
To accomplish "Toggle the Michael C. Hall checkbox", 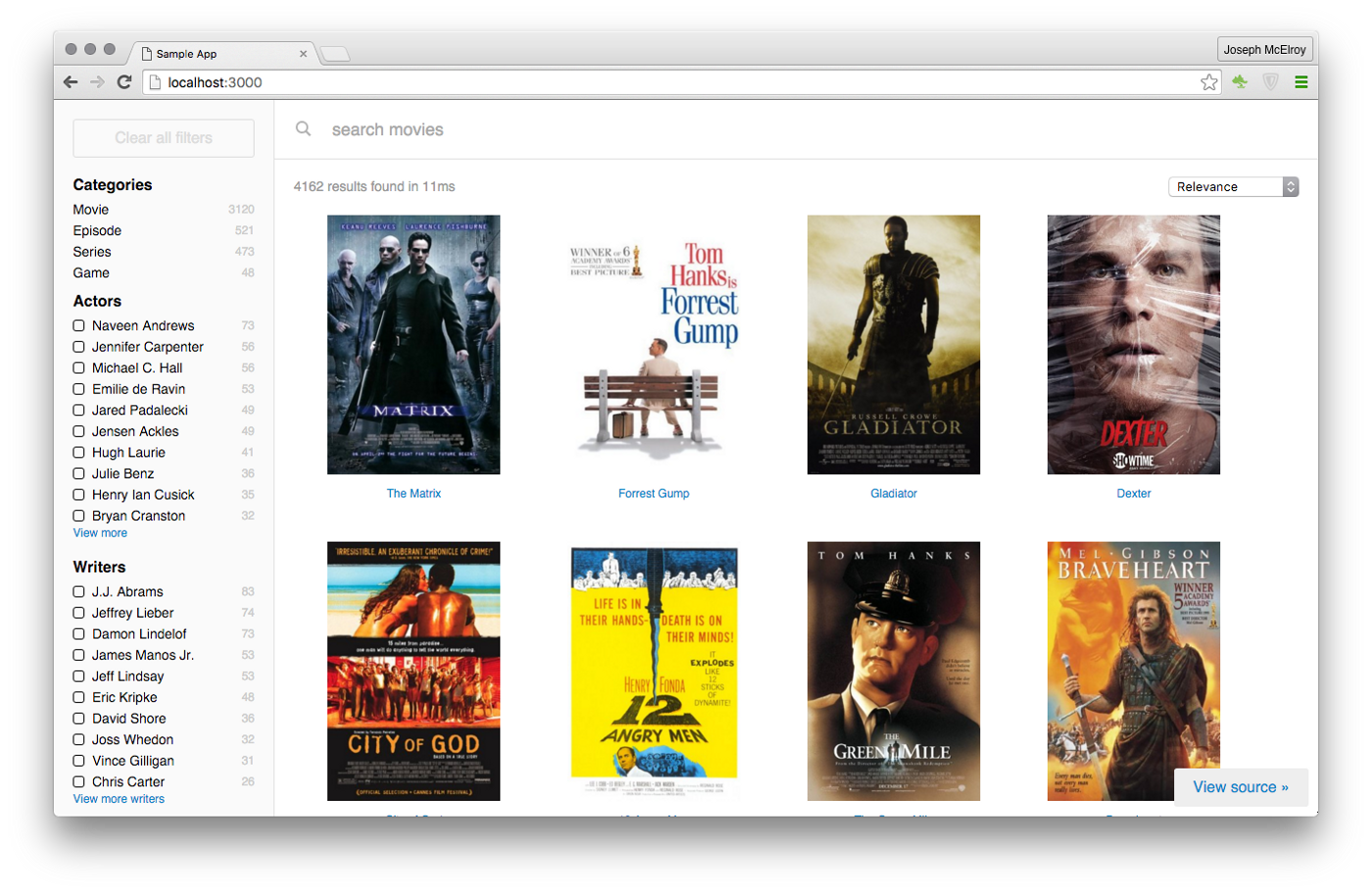I will (79, 368).
